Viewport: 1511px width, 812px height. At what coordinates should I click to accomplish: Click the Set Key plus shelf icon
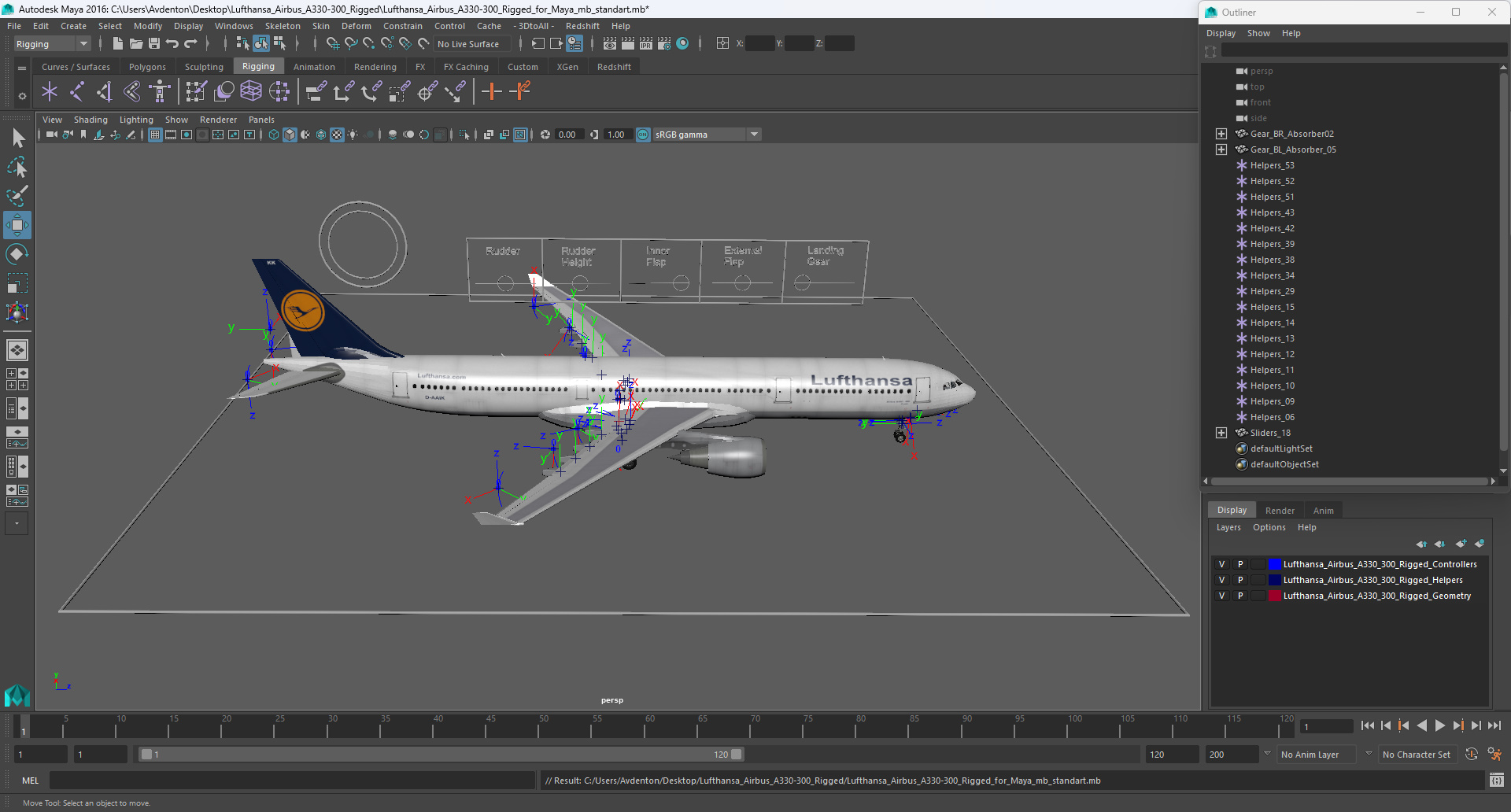click(x=492, y=92)
